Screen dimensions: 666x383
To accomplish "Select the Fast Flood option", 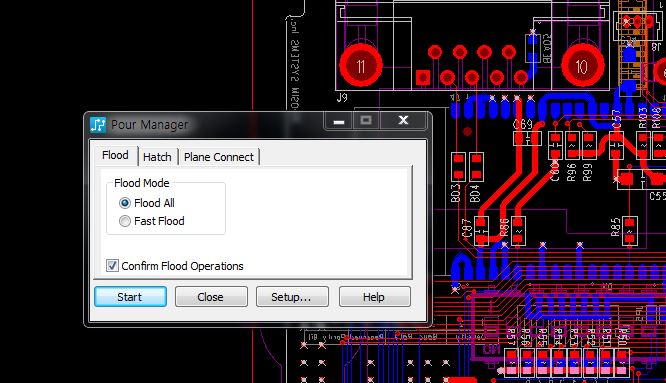I will pyautogui.click(x=124, y=221).
